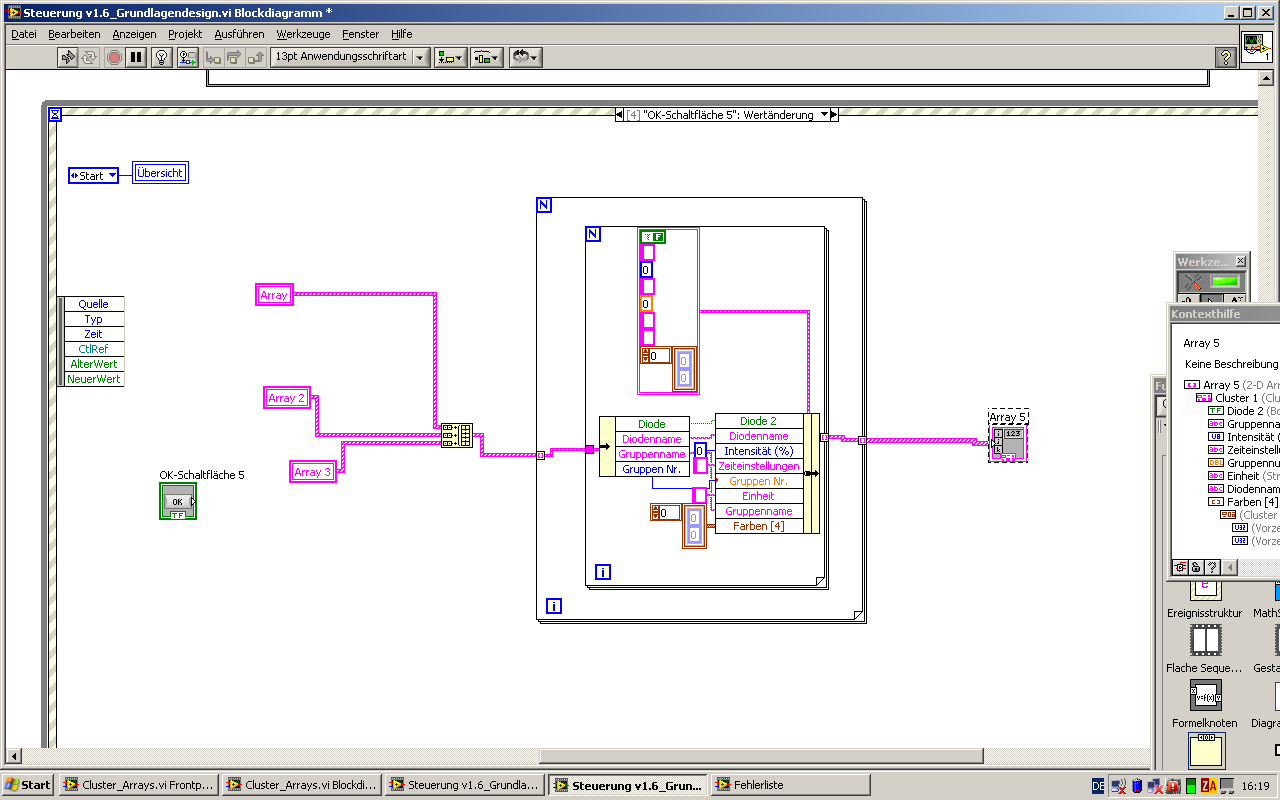Toggle the Retain Wire Values button
The width and height of the screenshot is (1280, 800).
pyautogui.click(x=187, y=58)
